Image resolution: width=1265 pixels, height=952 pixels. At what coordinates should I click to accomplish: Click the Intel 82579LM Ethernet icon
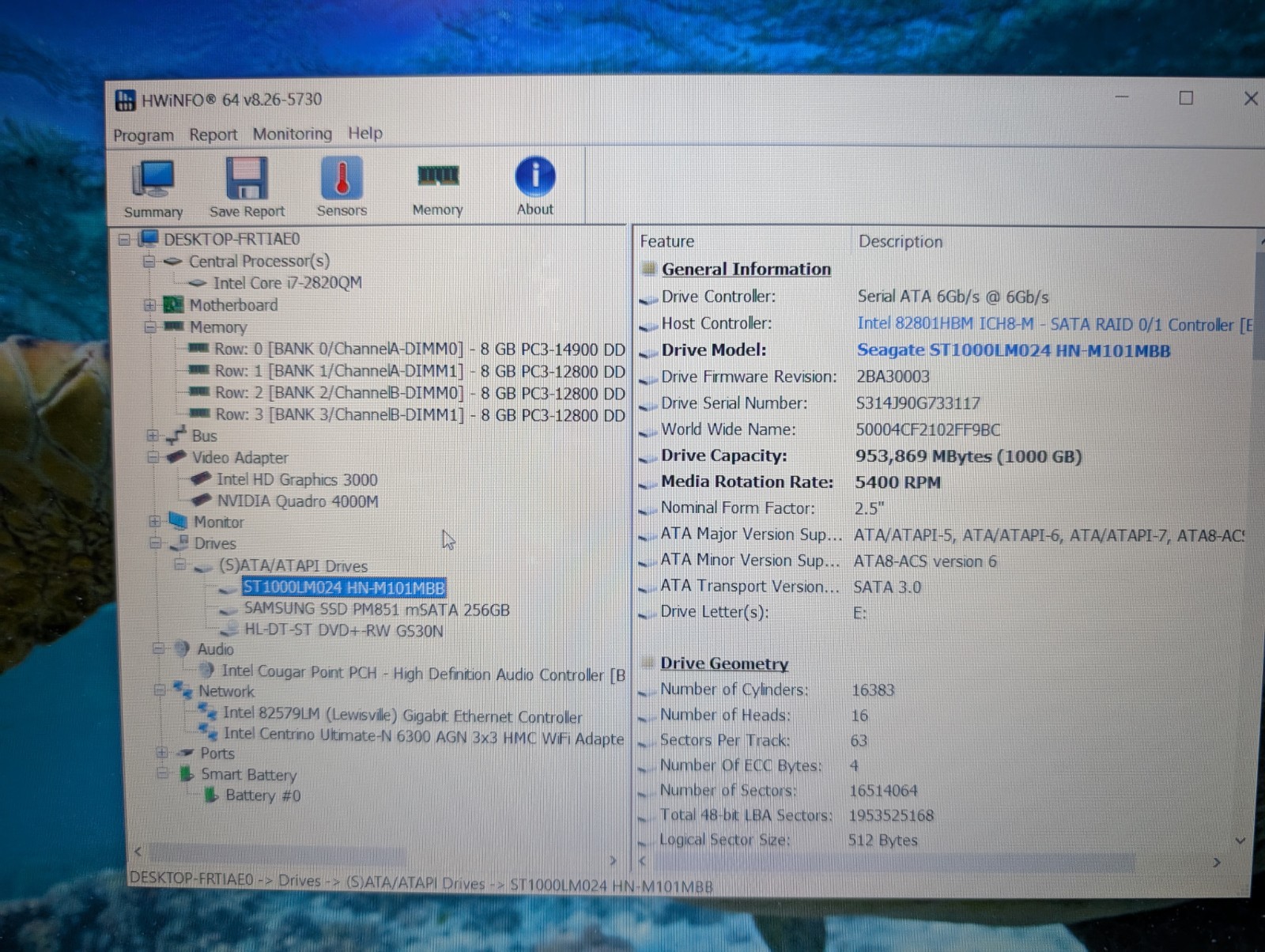[208, 712]
